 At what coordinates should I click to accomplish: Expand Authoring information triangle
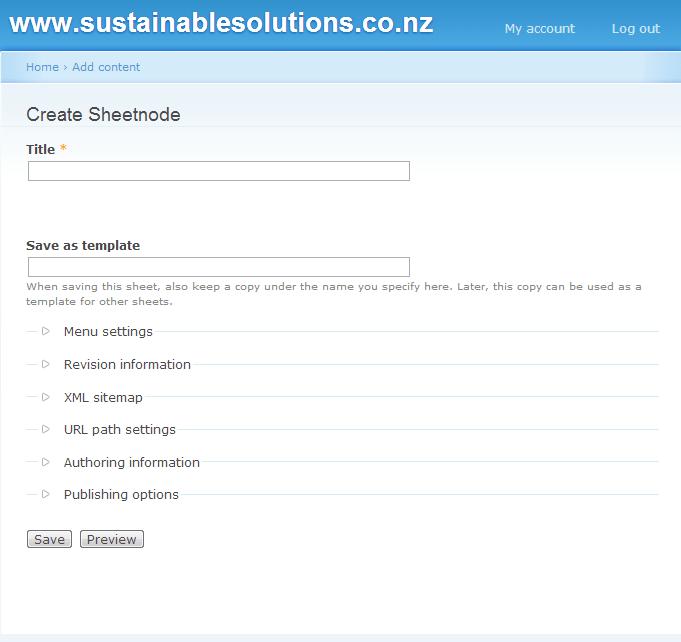click(x=46, y=462)
